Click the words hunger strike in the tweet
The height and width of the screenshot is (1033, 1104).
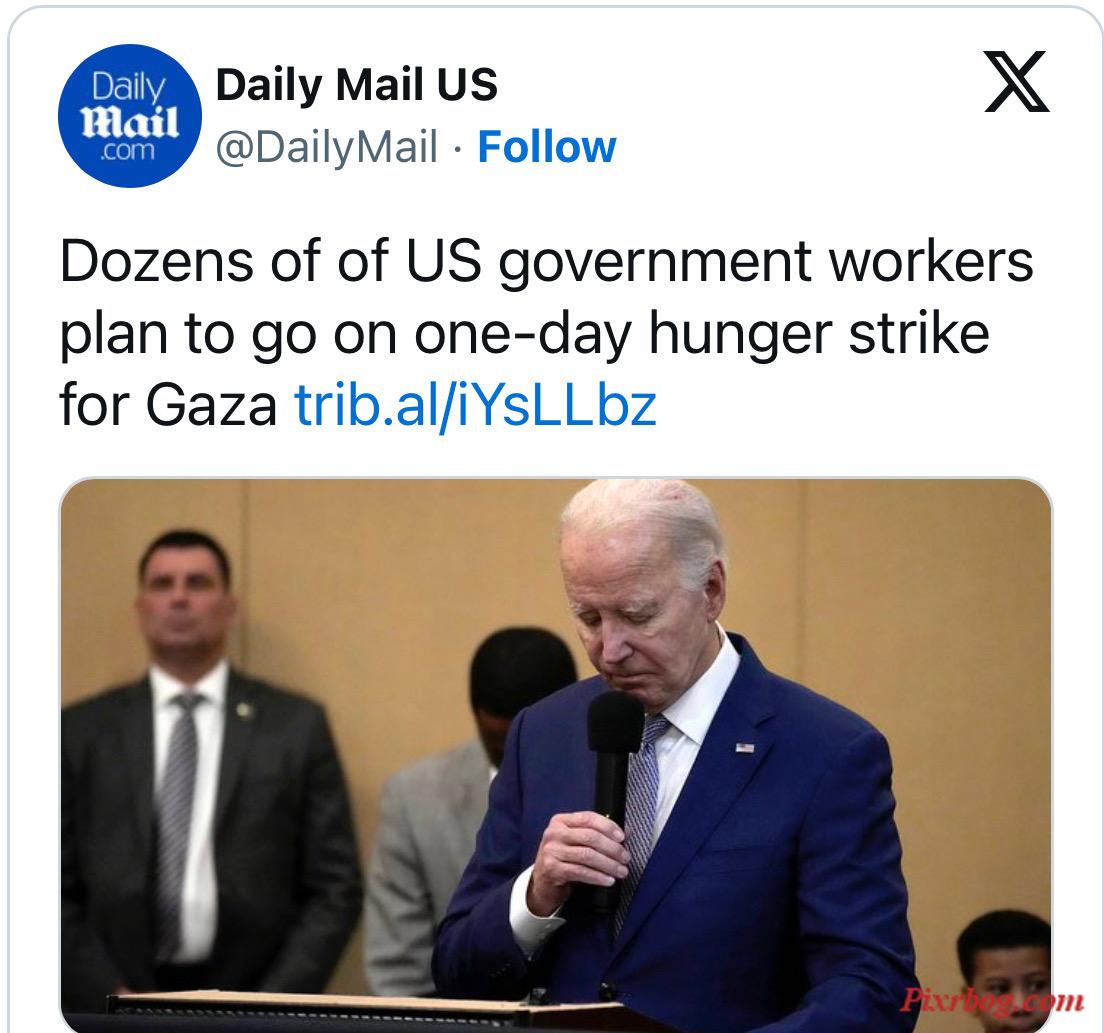point(819,333)
